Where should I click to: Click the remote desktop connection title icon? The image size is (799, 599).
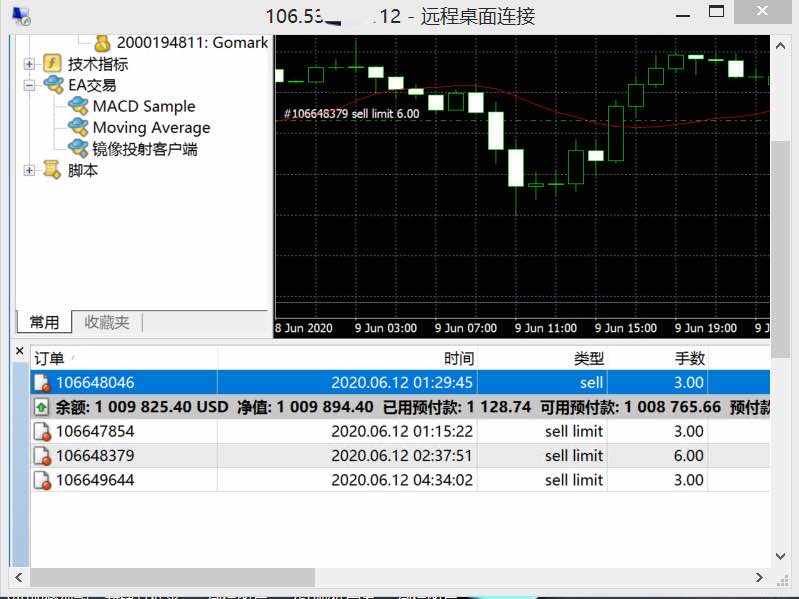pos(21,16)
